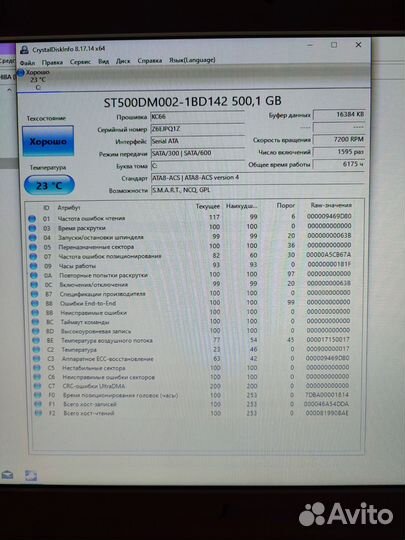
Task: Click status icon for Частота ошибок позиционирования
Action: tap(33, 257)
